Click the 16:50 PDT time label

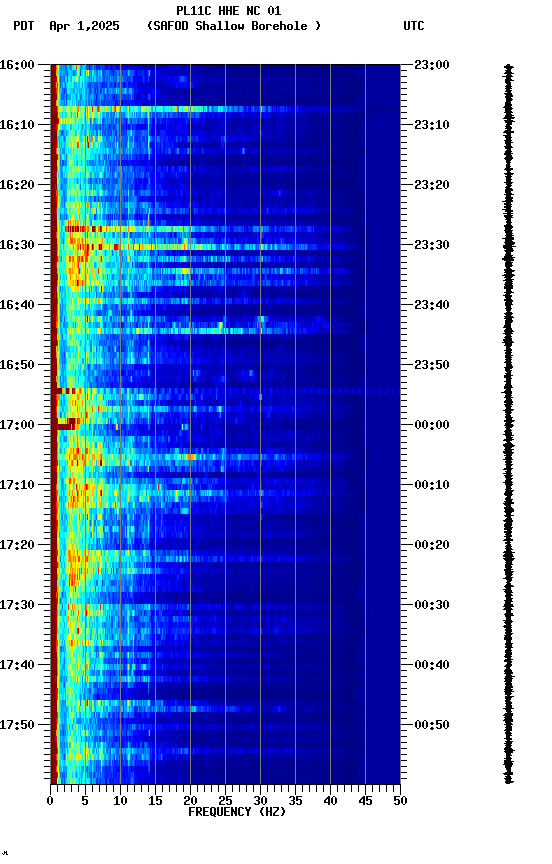(x=17, y=365)
